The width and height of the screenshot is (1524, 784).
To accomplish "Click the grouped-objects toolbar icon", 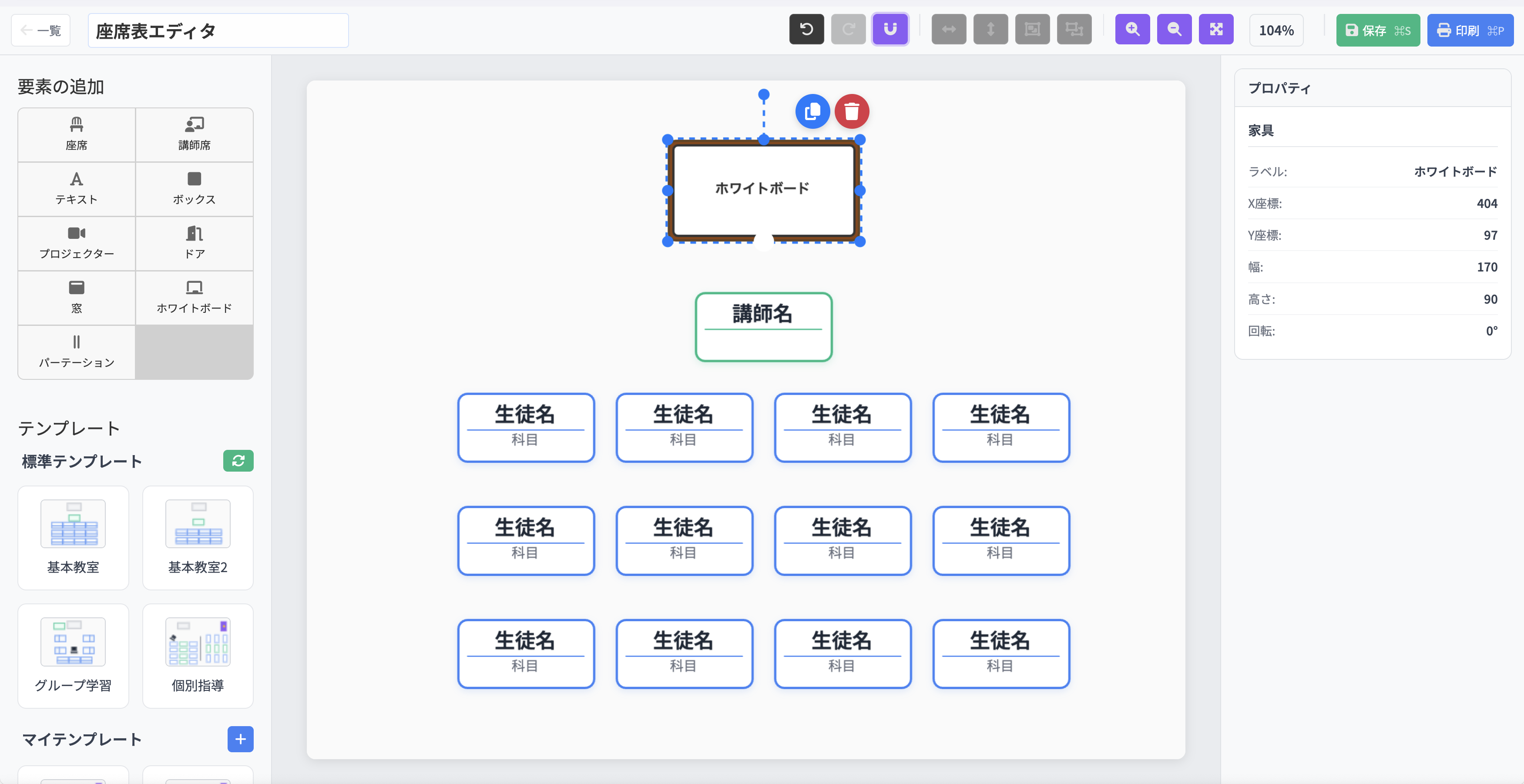I will click(1032, 30).
